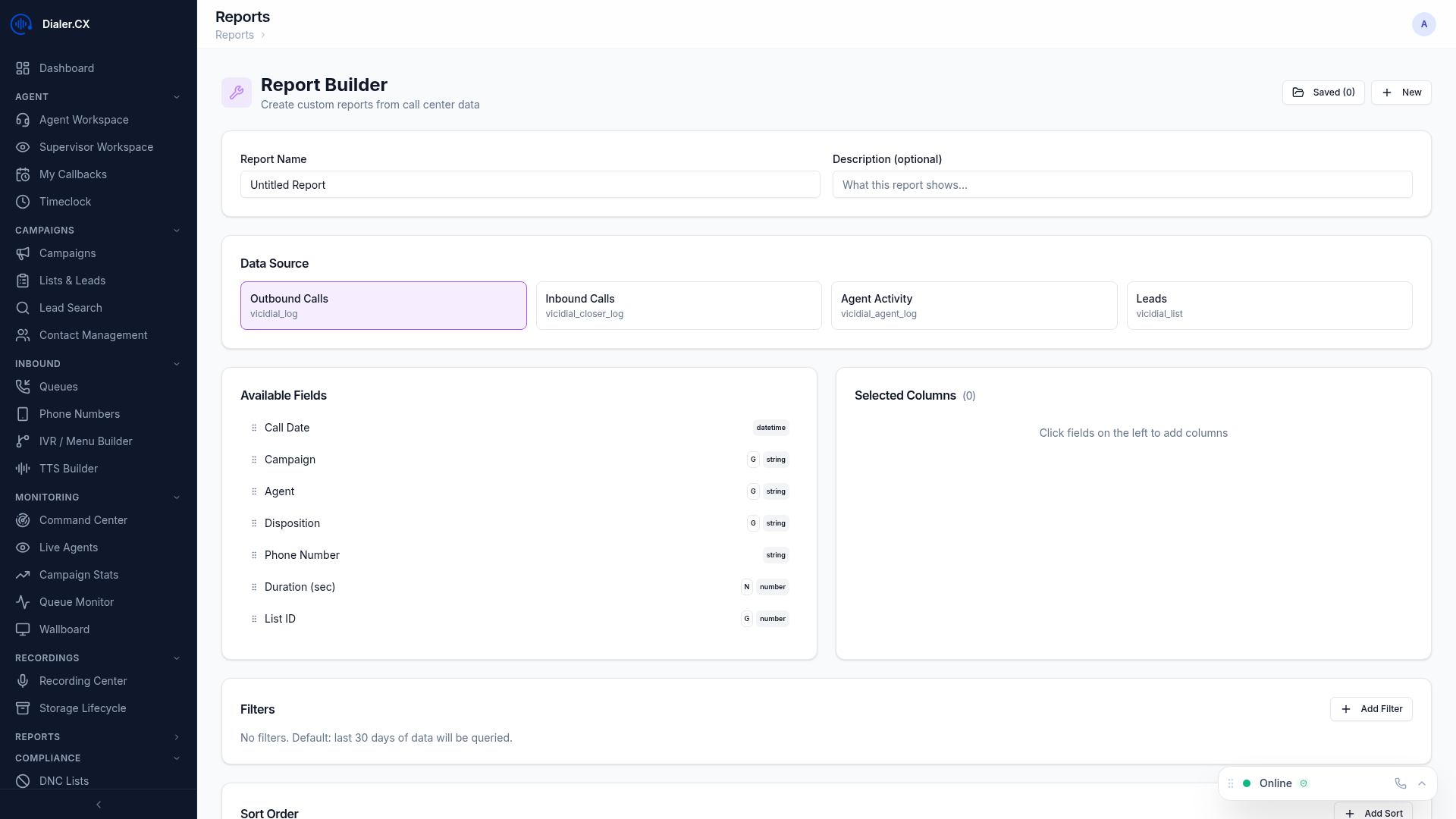Click the phone icon in Online widget

(1400, 783)
